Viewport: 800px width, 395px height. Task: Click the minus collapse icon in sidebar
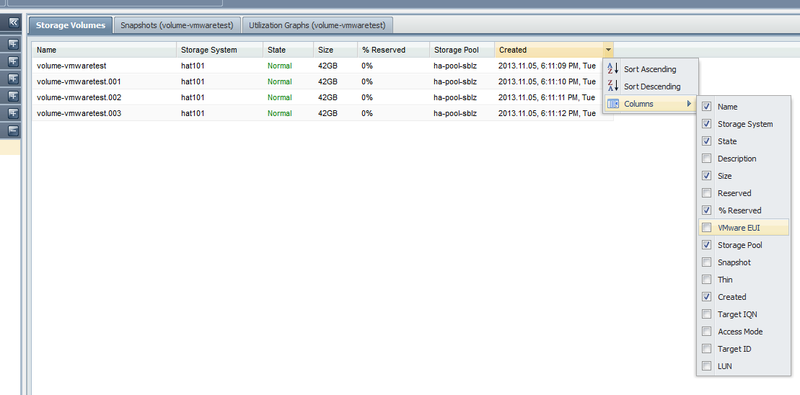[14, 130]
